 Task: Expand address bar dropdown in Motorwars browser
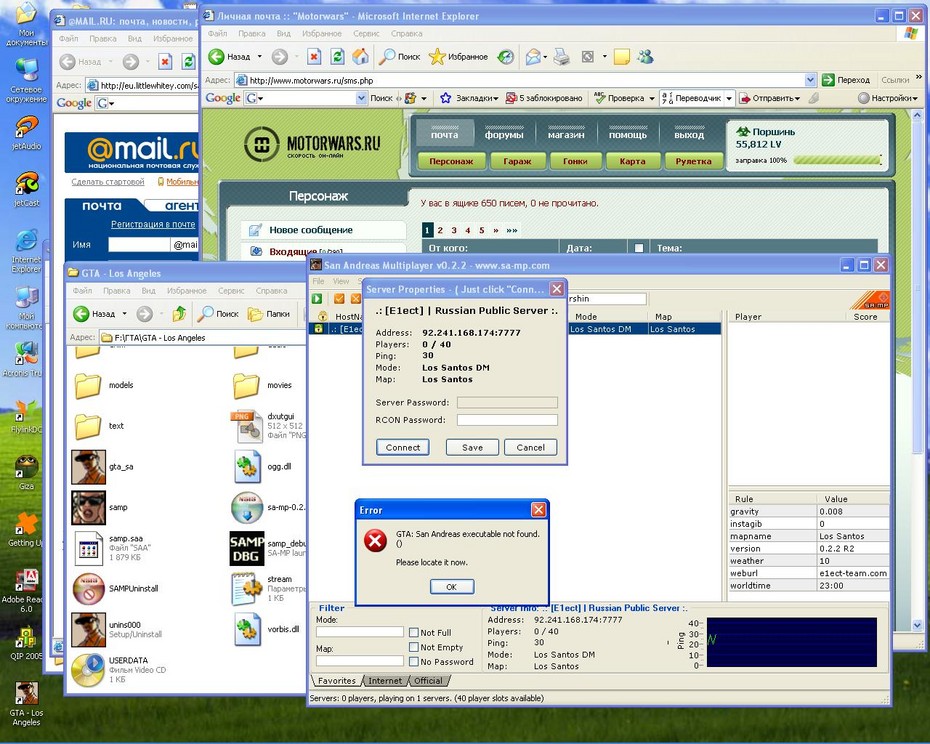[x=811, y=80]
